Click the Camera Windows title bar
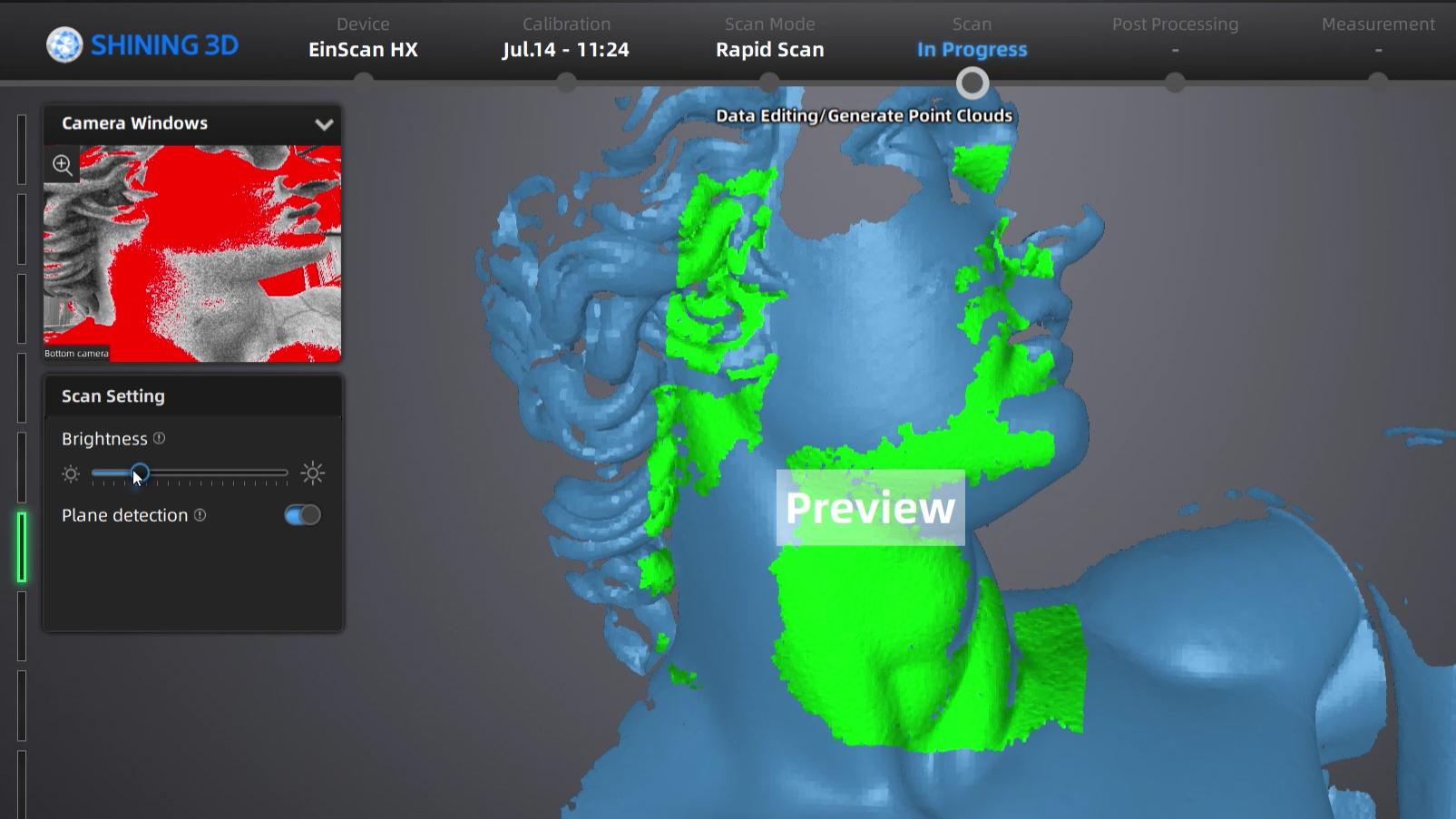Screen dimensions: 1456x819 [193, 123]
